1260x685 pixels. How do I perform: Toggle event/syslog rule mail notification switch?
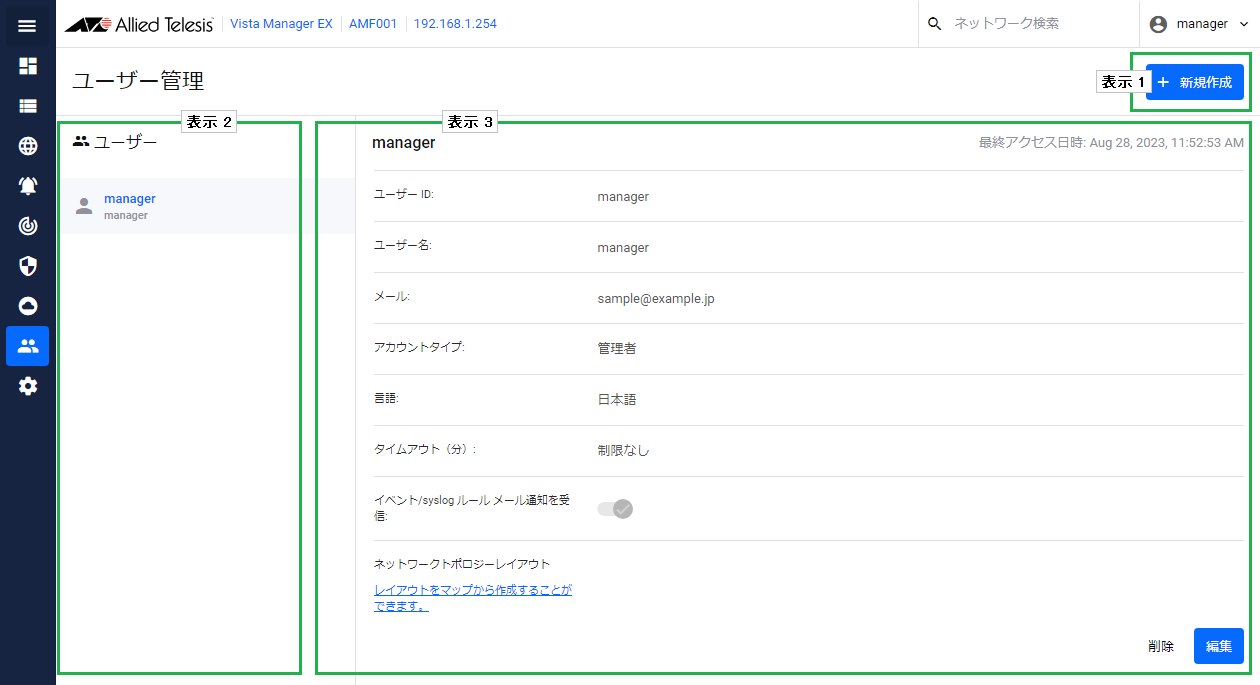pyautogui.click(x=615, y=509)
